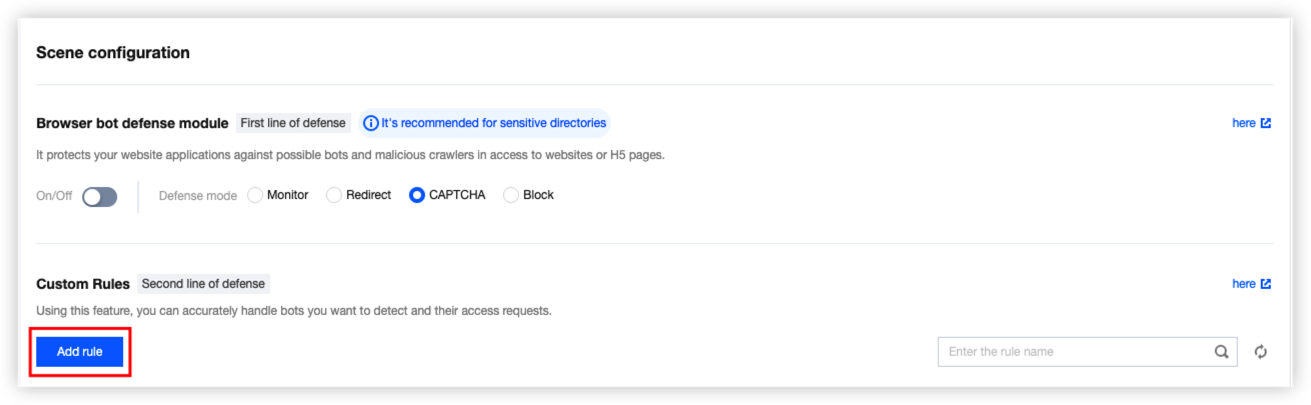The height and width of the screenshot is (405, 1311).
Task: Click the Custom Rules section title
Action: tap(83, 285)
